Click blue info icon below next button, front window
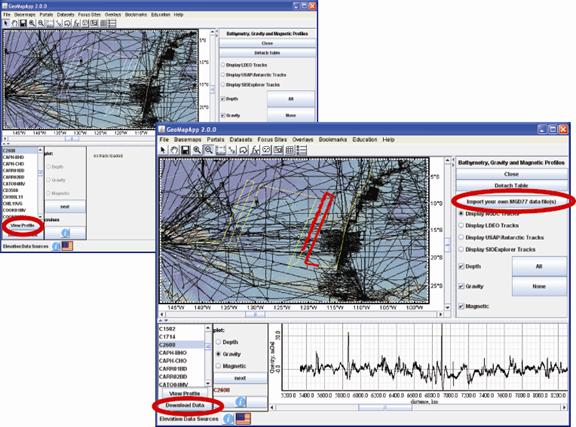Screen dimensions: 576x427 [x=240, y=402]
